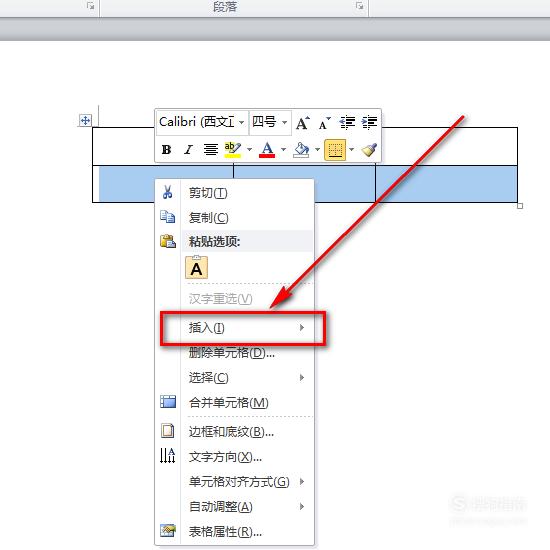This screenshot has height=550, width=550.
Task: Open 边框和底纹(B)... dialog
Action: click(x=234, y=431)
